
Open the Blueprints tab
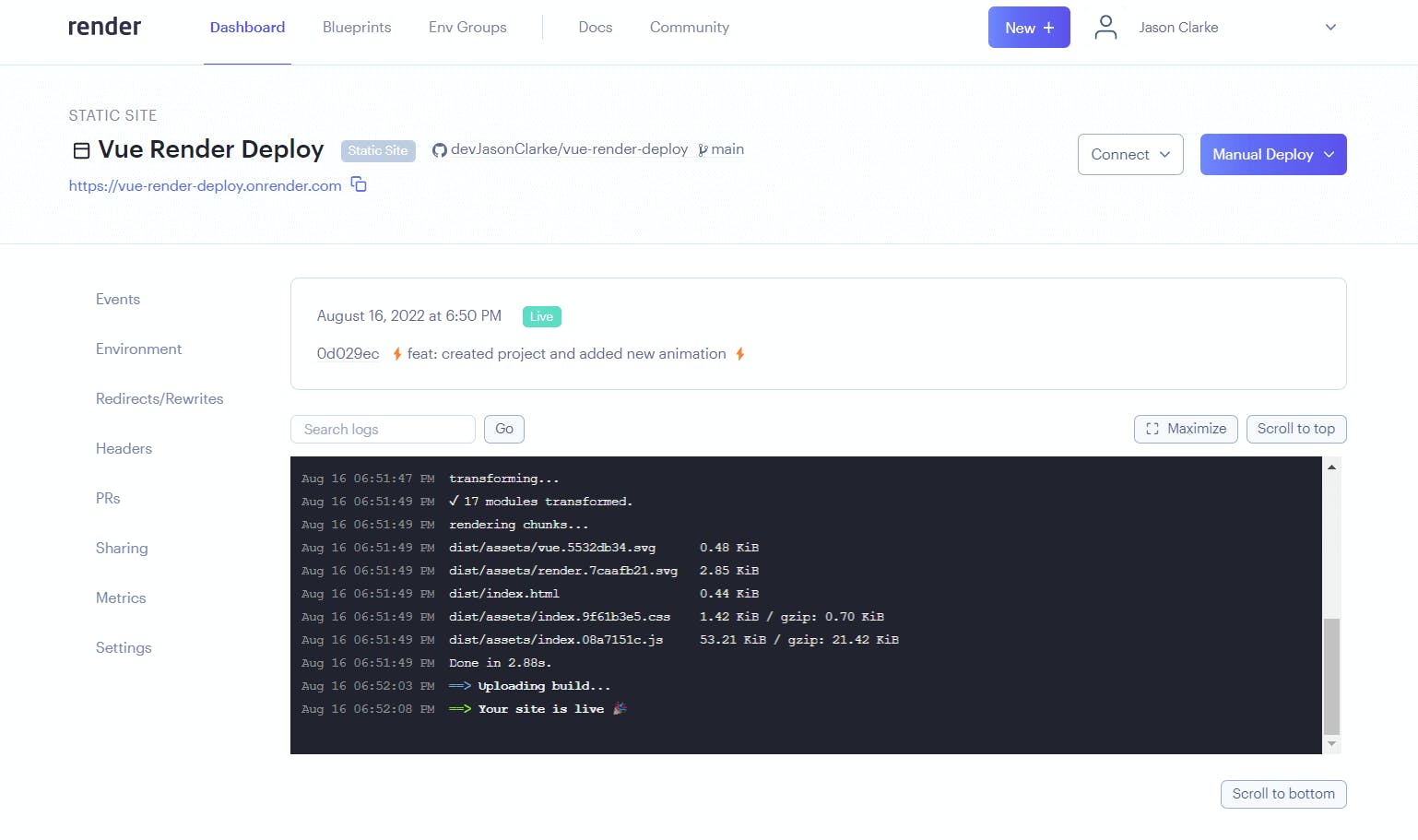point(357,28)
